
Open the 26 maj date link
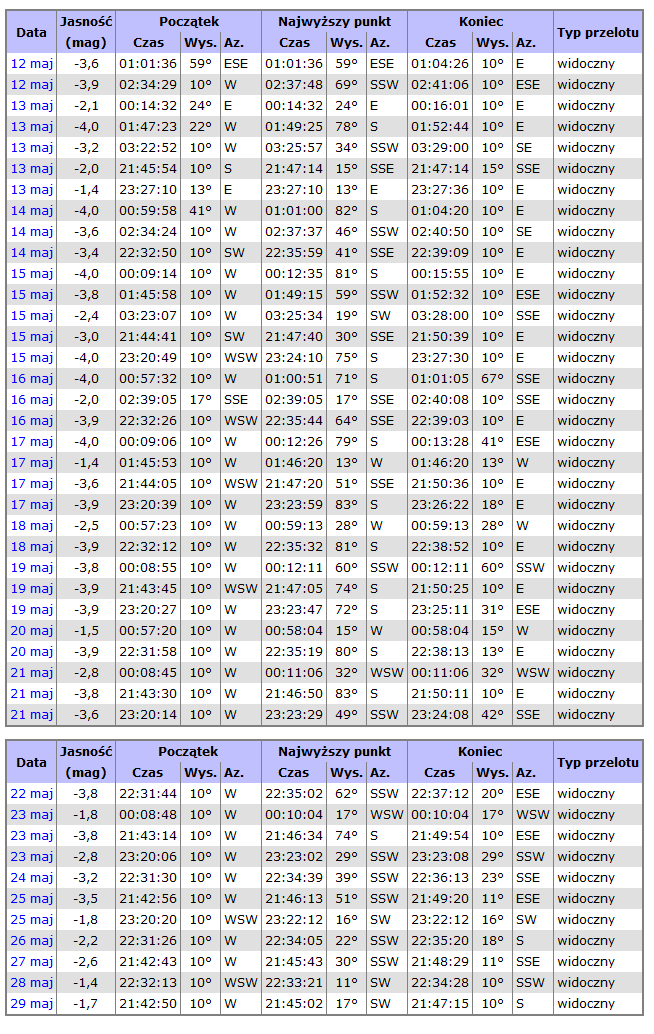pyautogui.click(x=32, y=941)
